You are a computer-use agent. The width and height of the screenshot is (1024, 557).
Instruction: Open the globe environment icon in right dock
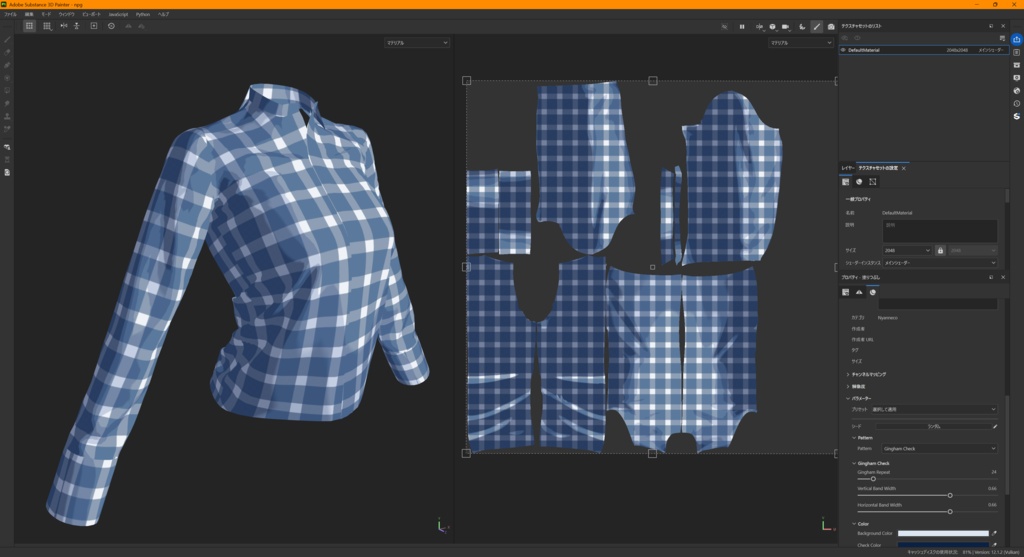point(1017,91)
